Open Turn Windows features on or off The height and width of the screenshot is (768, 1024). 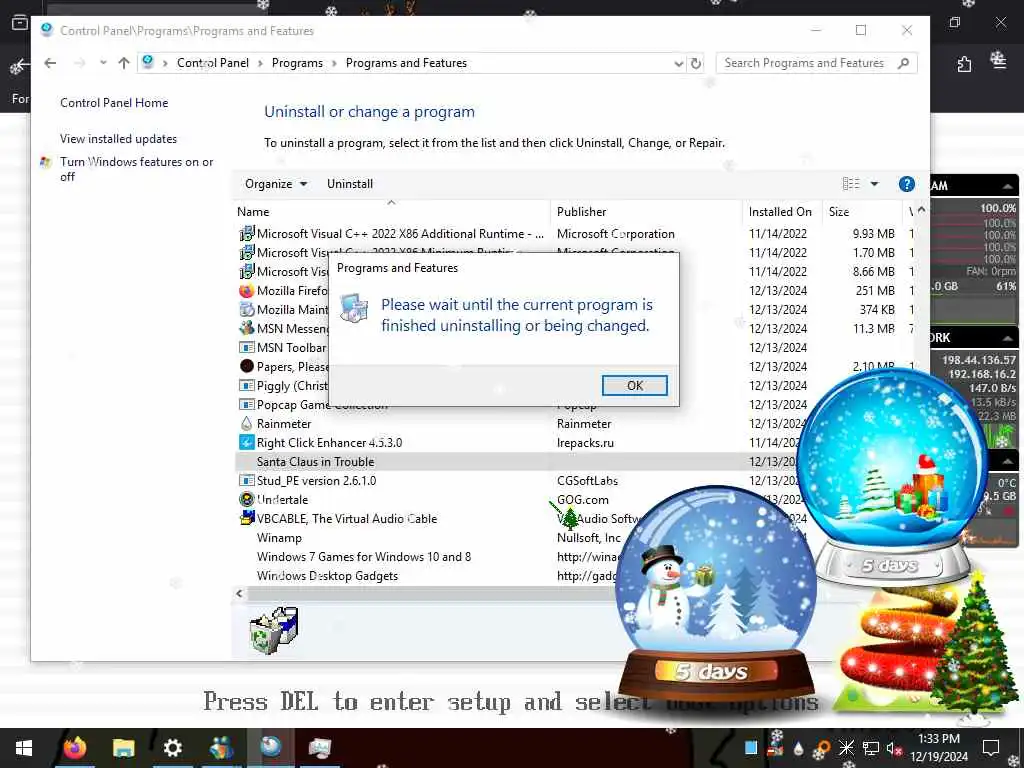tap(136, 169)
